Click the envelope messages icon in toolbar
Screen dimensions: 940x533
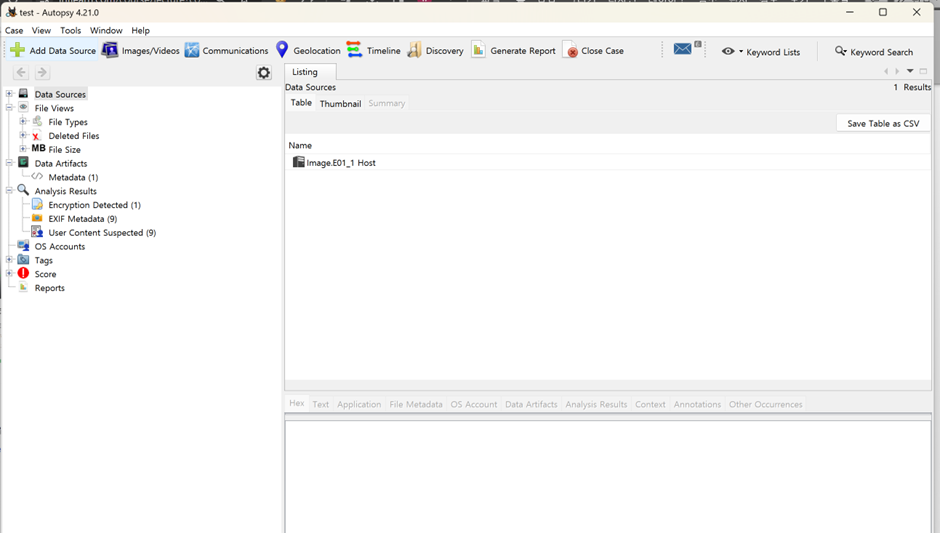pyautogui.click(x=682, y=49)
